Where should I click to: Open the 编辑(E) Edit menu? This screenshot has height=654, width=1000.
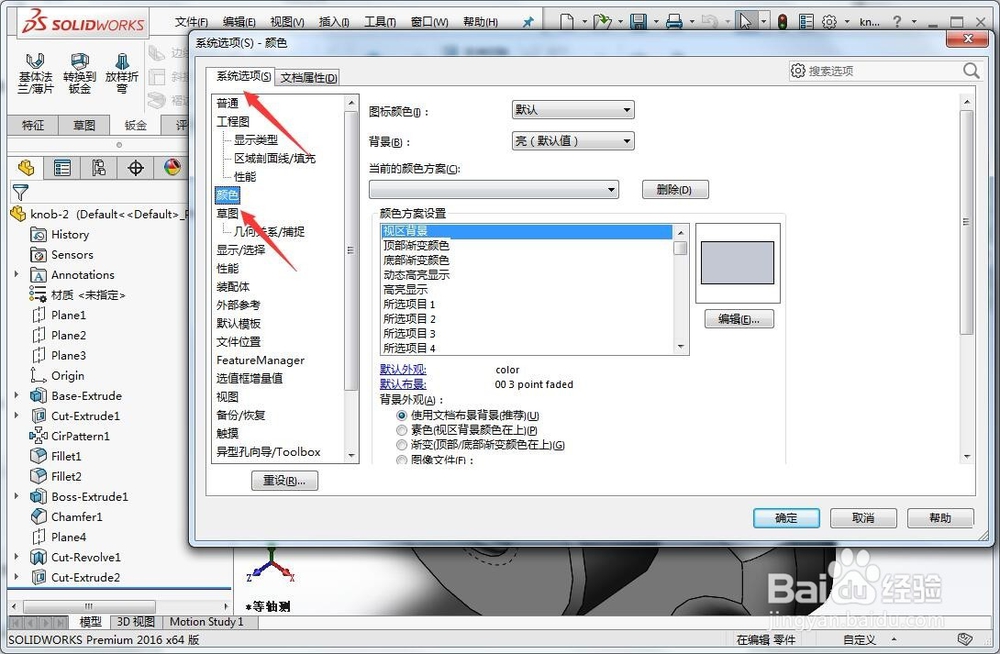[239, 22]
